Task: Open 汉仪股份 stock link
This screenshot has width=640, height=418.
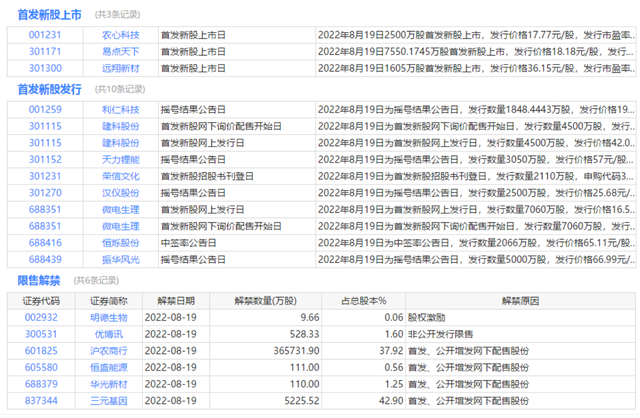Action: (120, 193)
